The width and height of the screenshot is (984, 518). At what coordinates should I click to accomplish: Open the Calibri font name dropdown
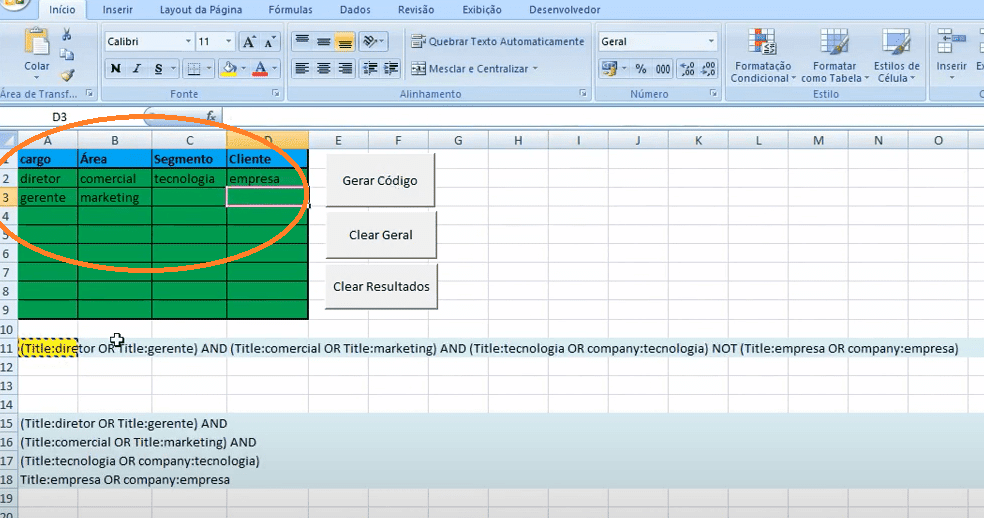(188, 42)
